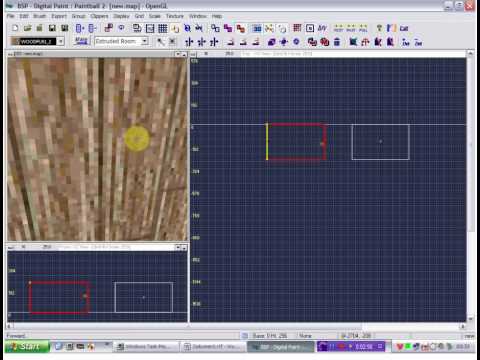480x360 pixels.
Task: Click the BSP Digital Paint taskbar button
Action: point(280,347)
